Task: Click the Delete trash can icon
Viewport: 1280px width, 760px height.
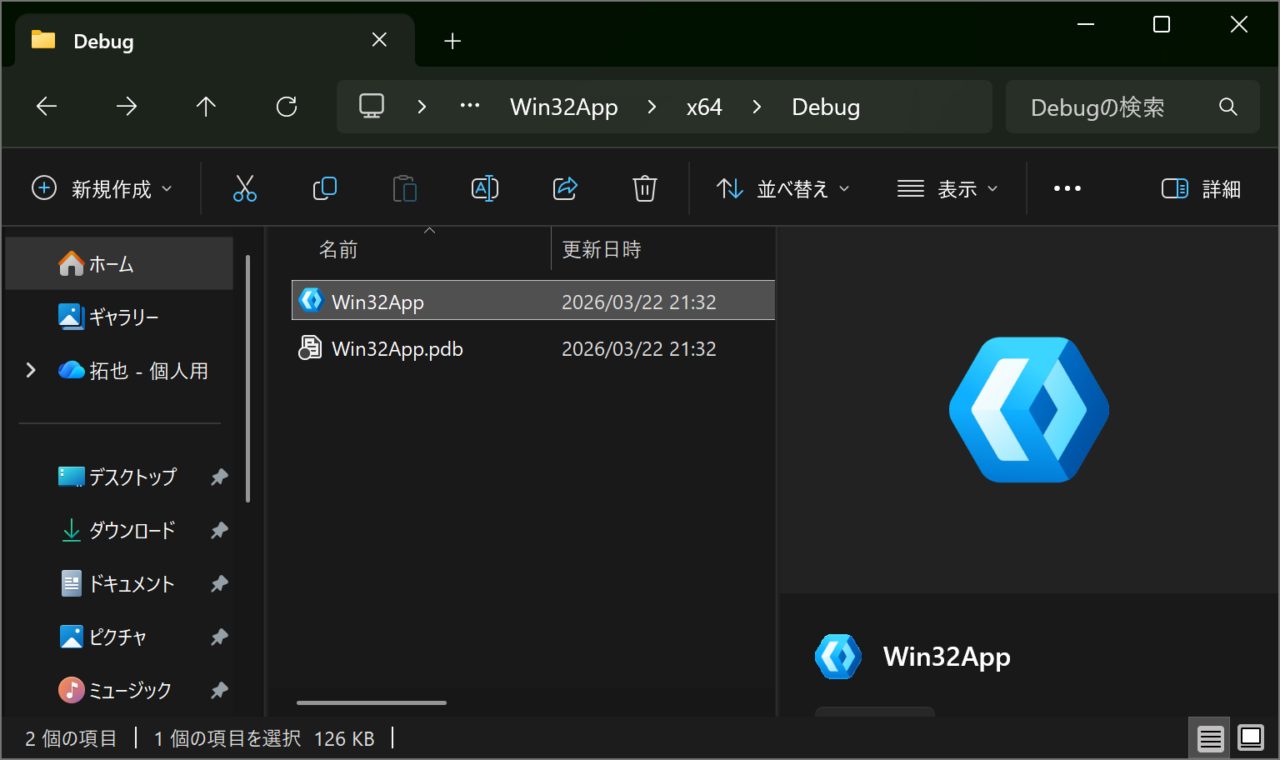Action: pyautogui.click(x=645, y=188)
